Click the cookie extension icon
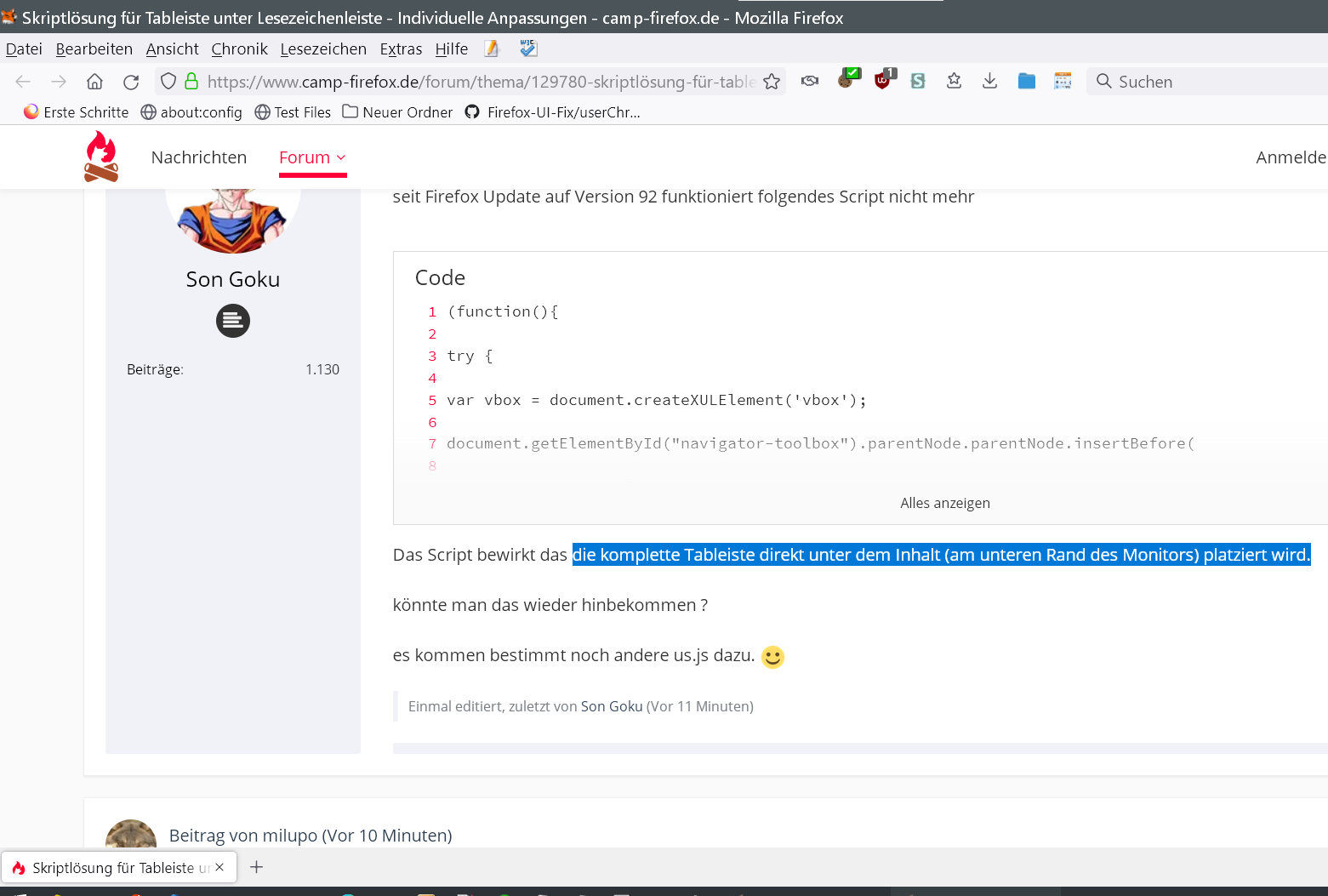The image size is (1328, 896). (846, 81)
